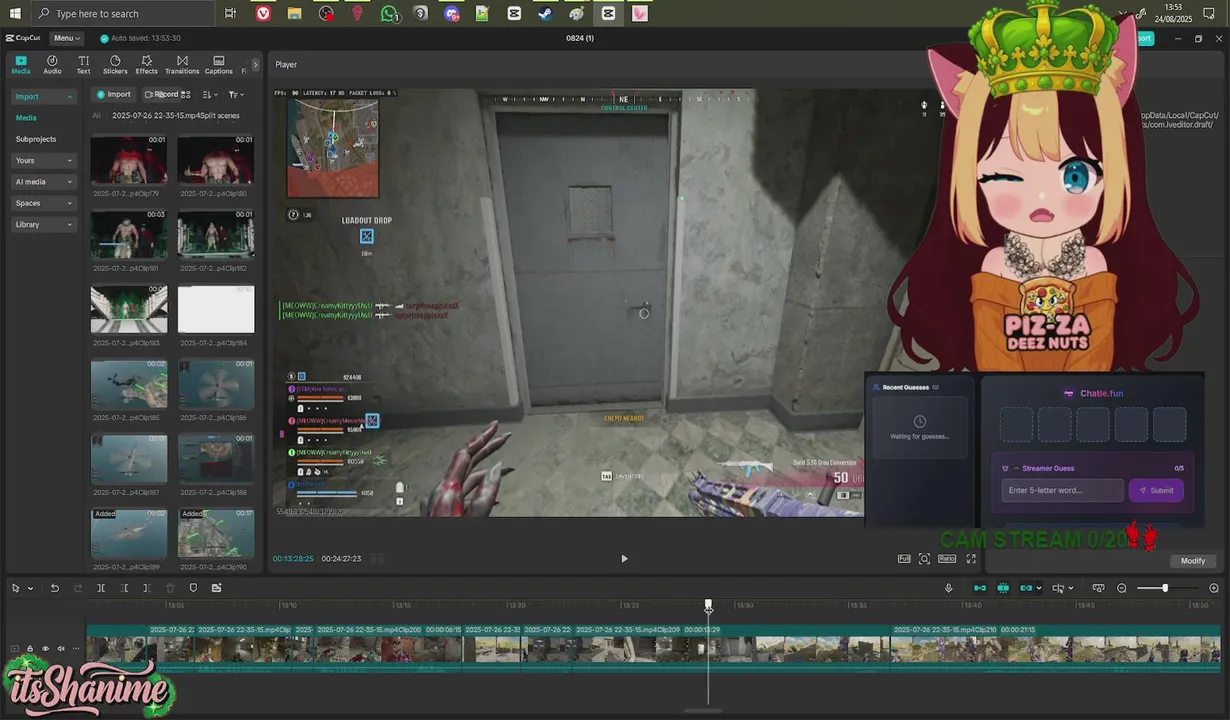Open linkage options dropdown arrow
The image size is (1230, 720).
(1039, 588)
